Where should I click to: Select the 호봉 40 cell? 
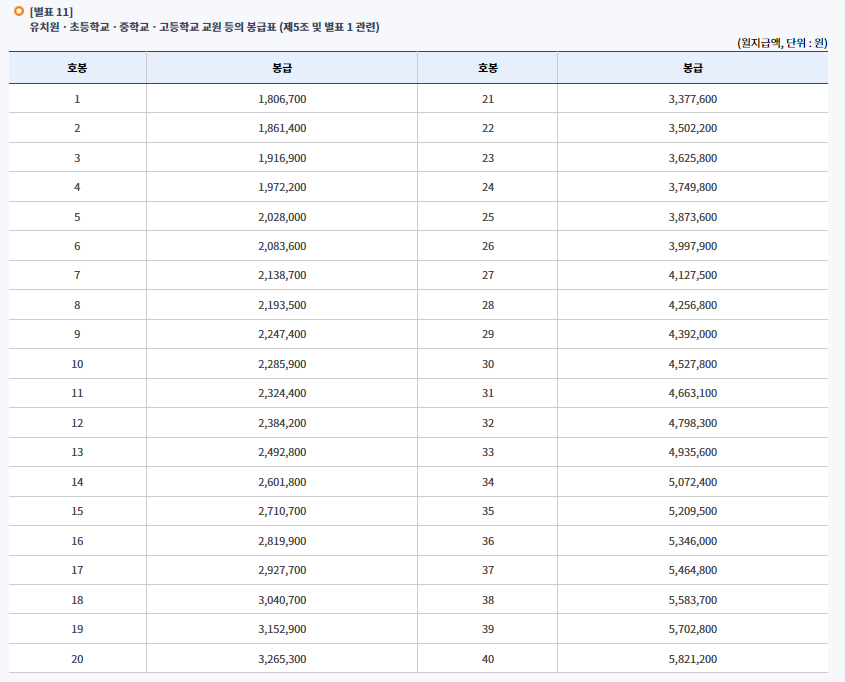pyautogui.click(x=487, y=659)
